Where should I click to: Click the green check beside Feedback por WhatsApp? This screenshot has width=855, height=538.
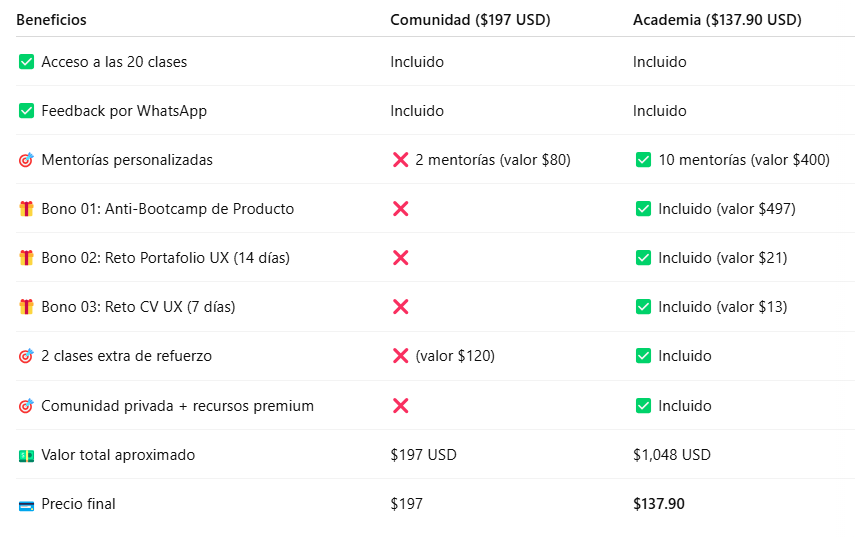coord(26,111)
